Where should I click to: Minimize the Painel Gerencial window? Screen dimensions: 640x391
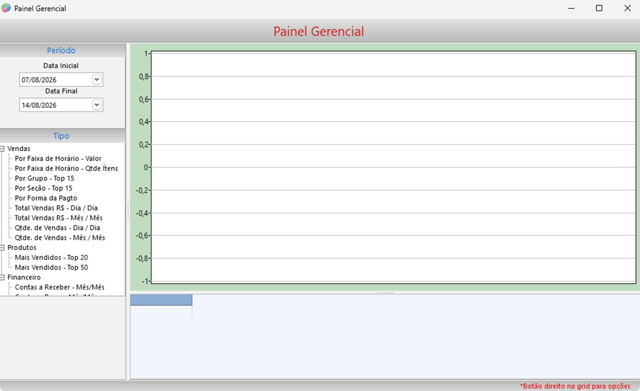coord(571,8)
